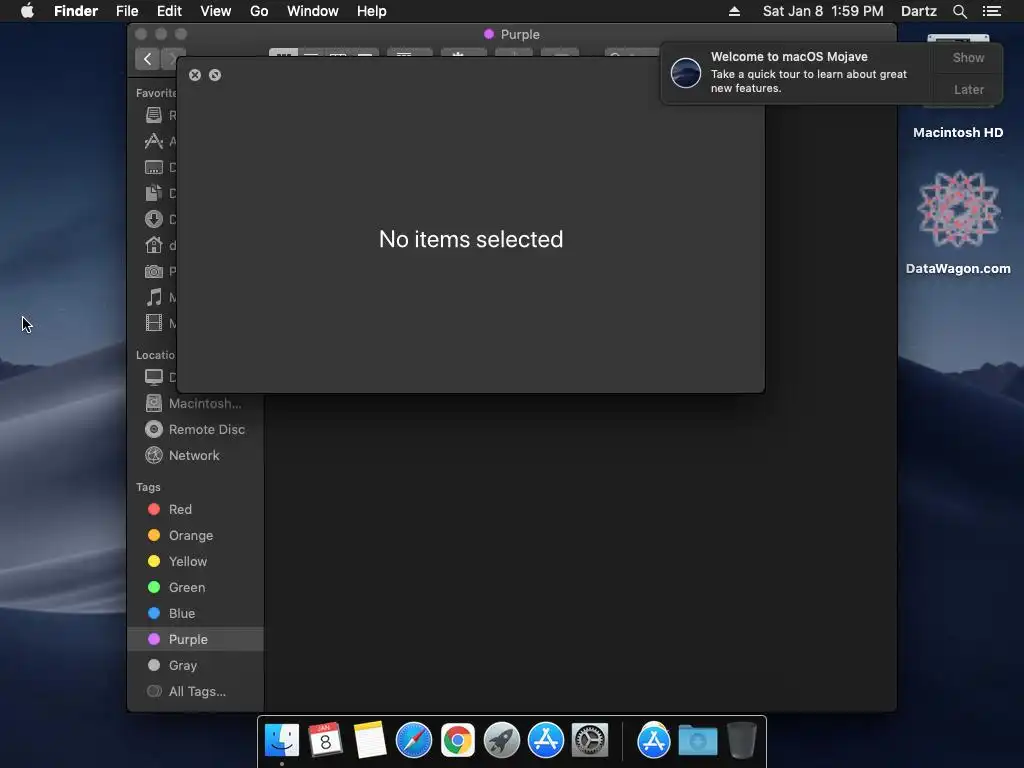The height and width of the screenshot is (768, 1024).
Task: Open App Store icon beside Downloads folder
Action: coord(654,740)
